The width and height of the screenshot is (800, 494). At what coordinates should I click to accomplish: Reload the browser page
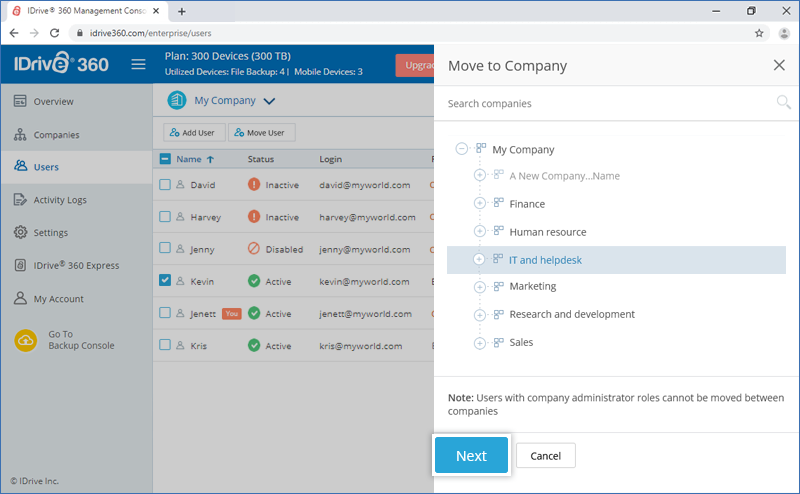point(55,33)
